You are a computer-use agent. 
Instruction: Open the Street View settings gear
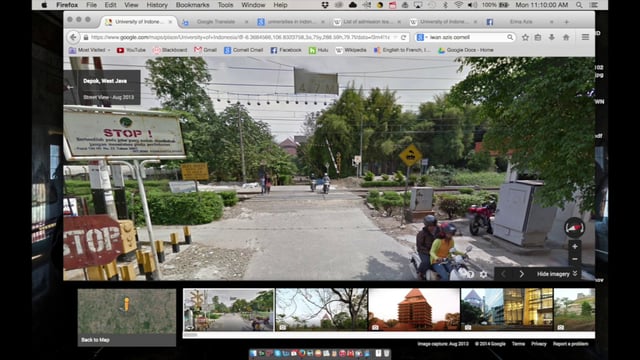[483, 274]
